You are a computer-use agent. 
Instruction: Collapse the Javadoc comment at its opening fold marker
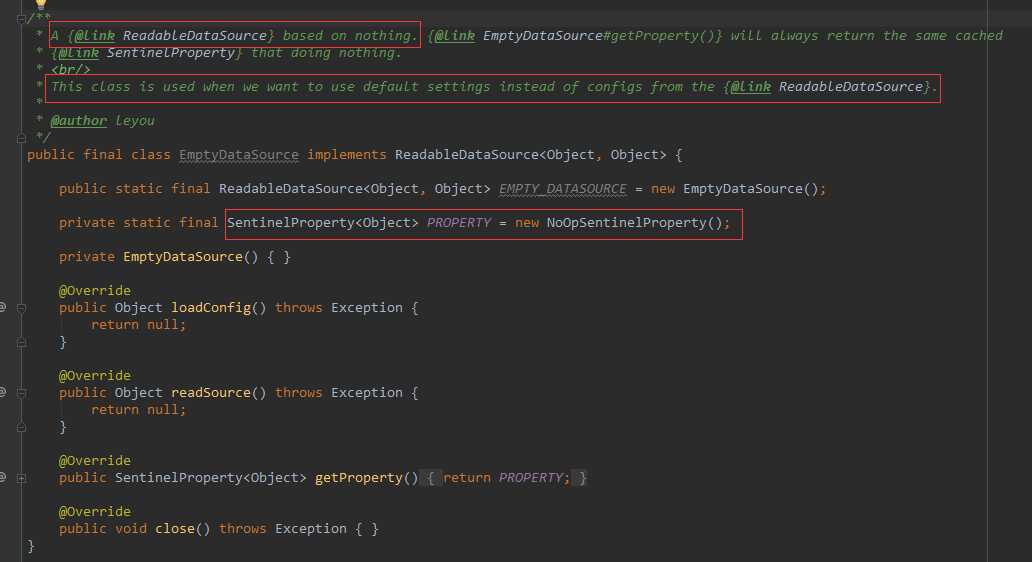pos(21,18)
